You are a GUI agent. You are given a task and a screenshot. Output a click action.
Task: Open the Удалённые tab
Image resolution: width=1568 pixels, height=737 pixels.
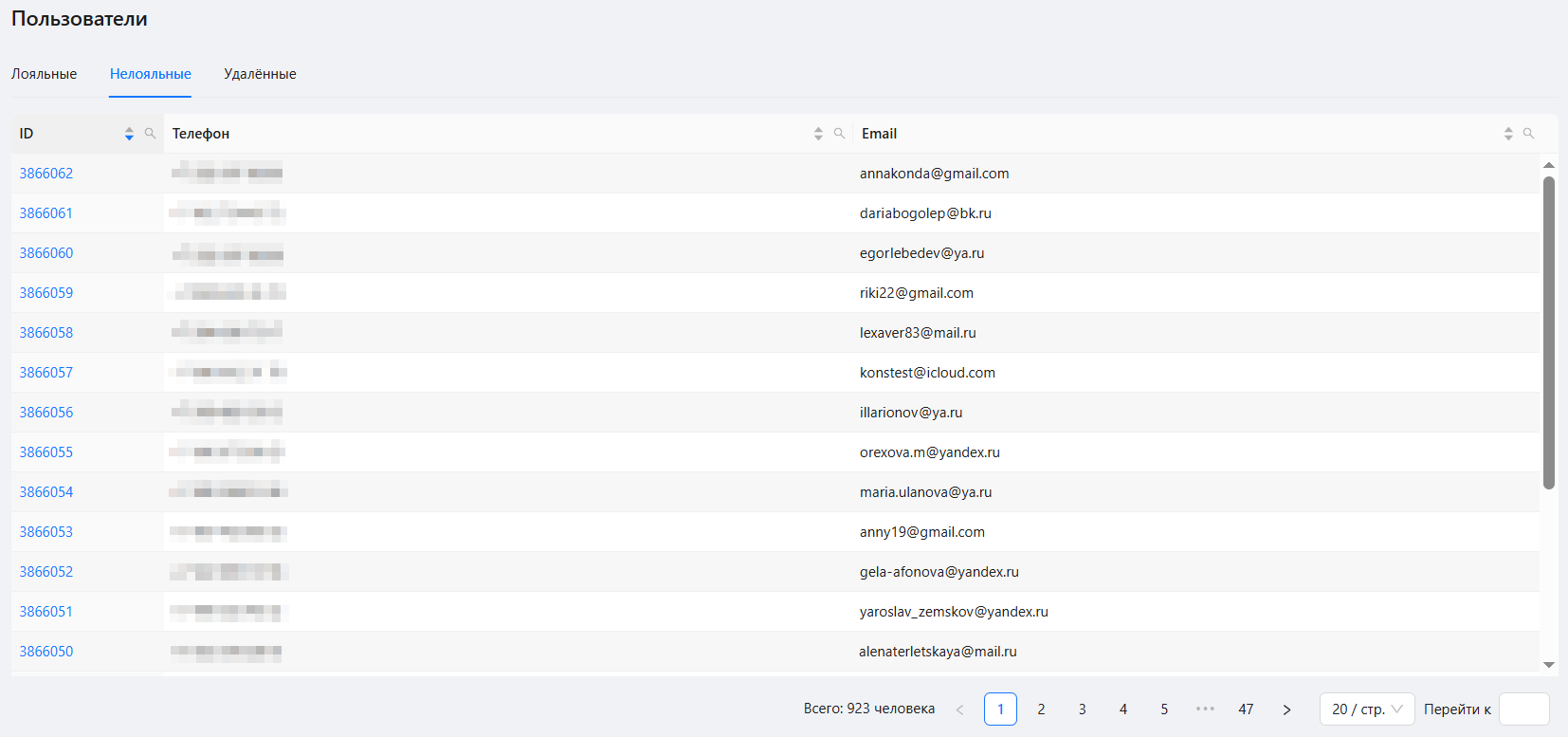260,74
